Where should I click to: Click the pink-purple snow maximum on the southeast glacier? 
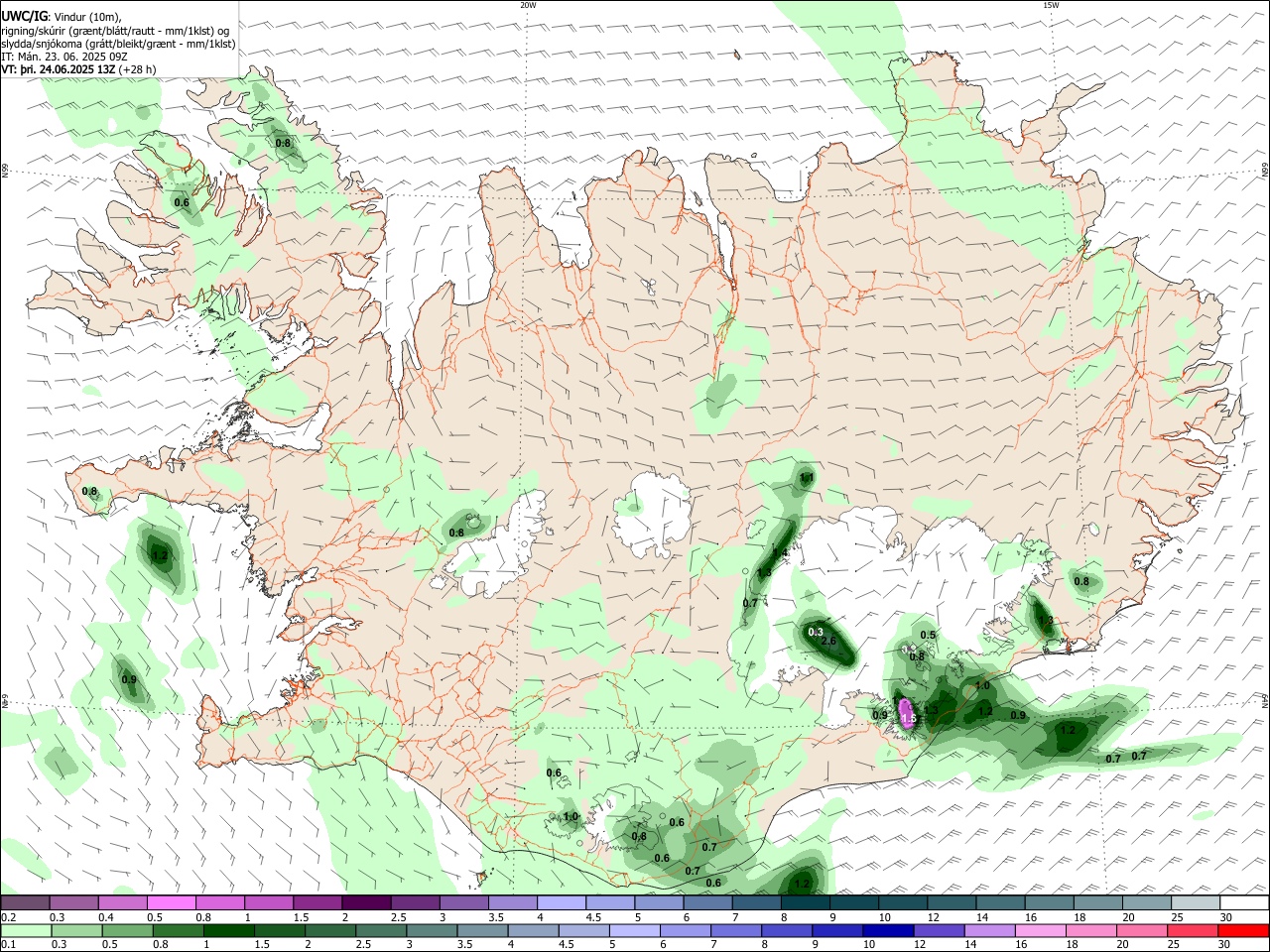(x=906, y=712)
